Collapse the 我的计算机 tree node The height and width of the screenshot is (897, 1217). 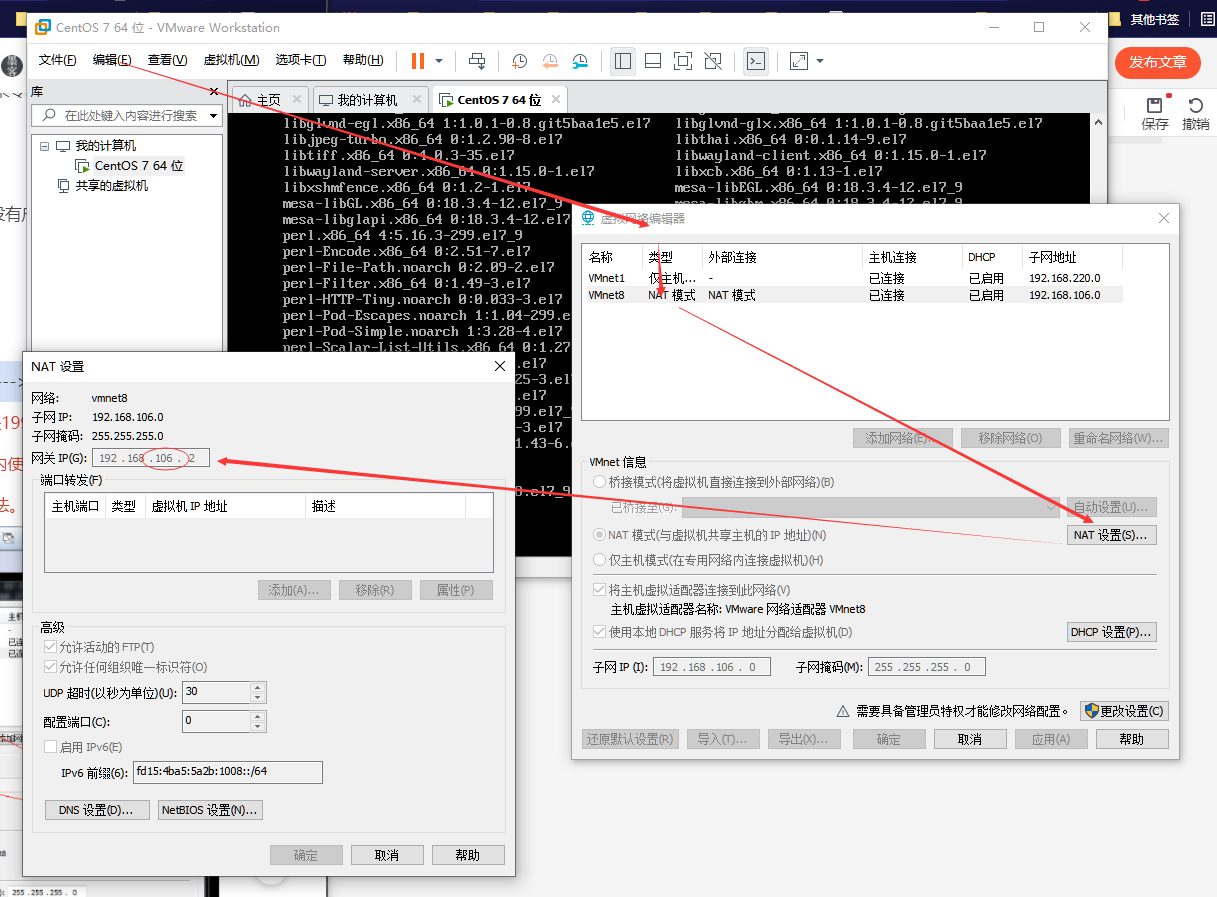point(45,146)
